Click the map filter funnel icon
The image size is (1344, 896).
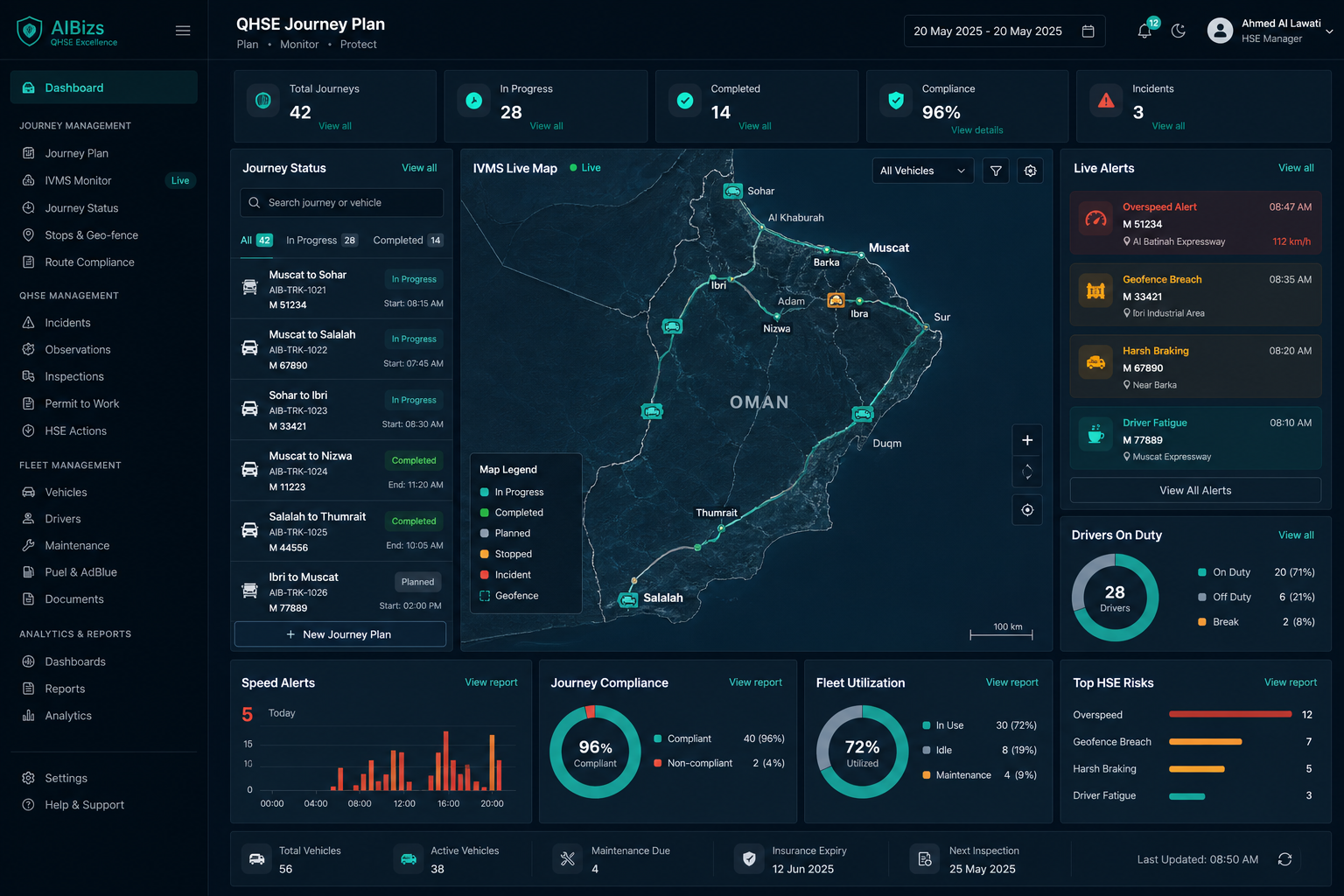pos(996,171)
